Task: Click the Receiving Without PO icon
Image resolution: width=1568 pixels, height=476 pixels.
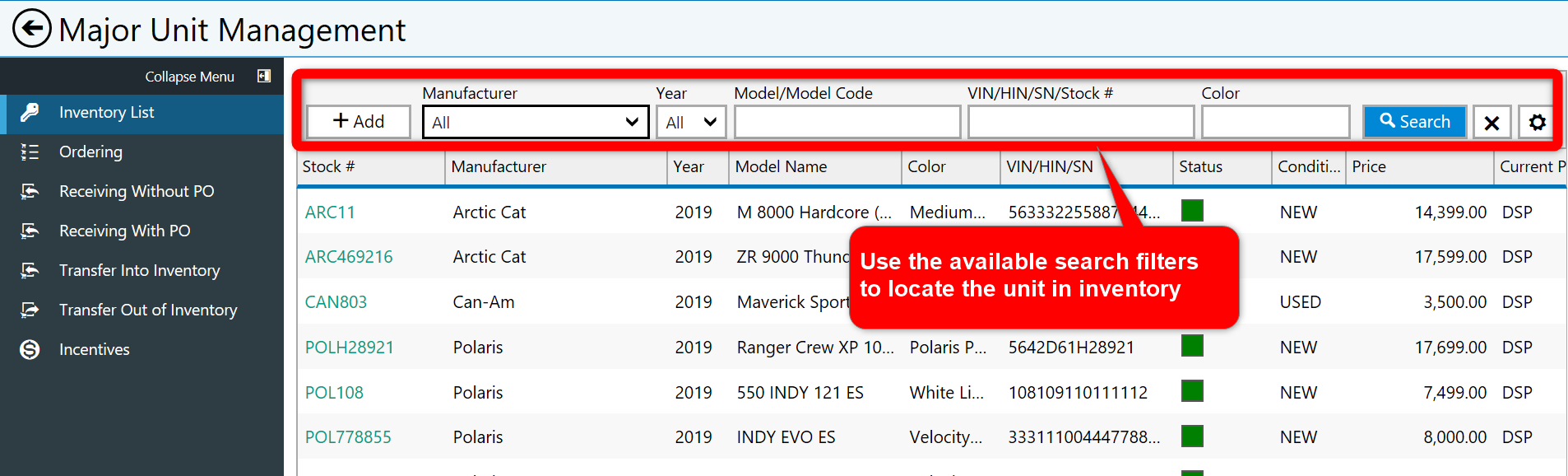Action: pos(30,191)
